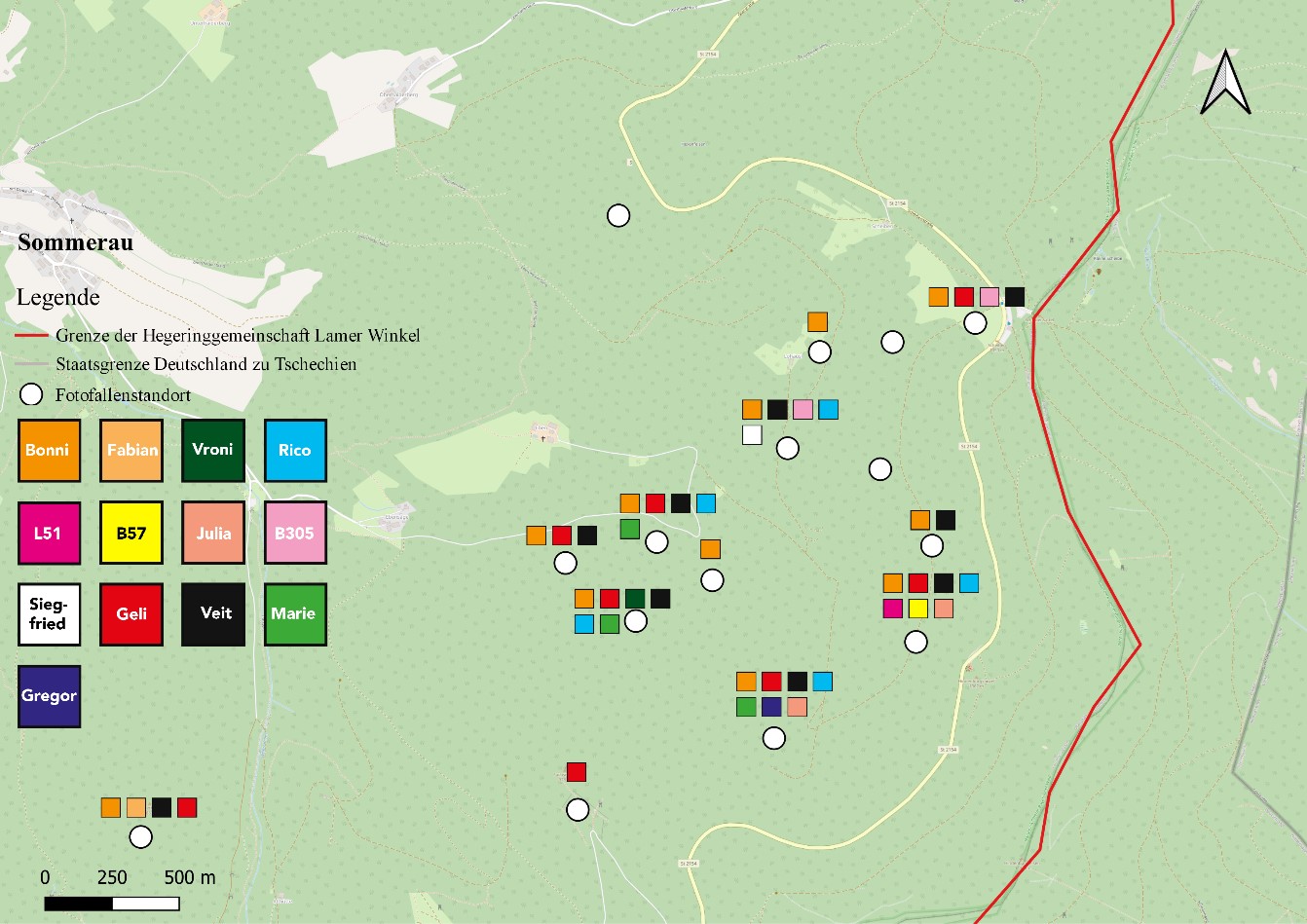Select the Geli red legend swatch
The height and width of the screenshot is (924, 1307).
point(131,613)
